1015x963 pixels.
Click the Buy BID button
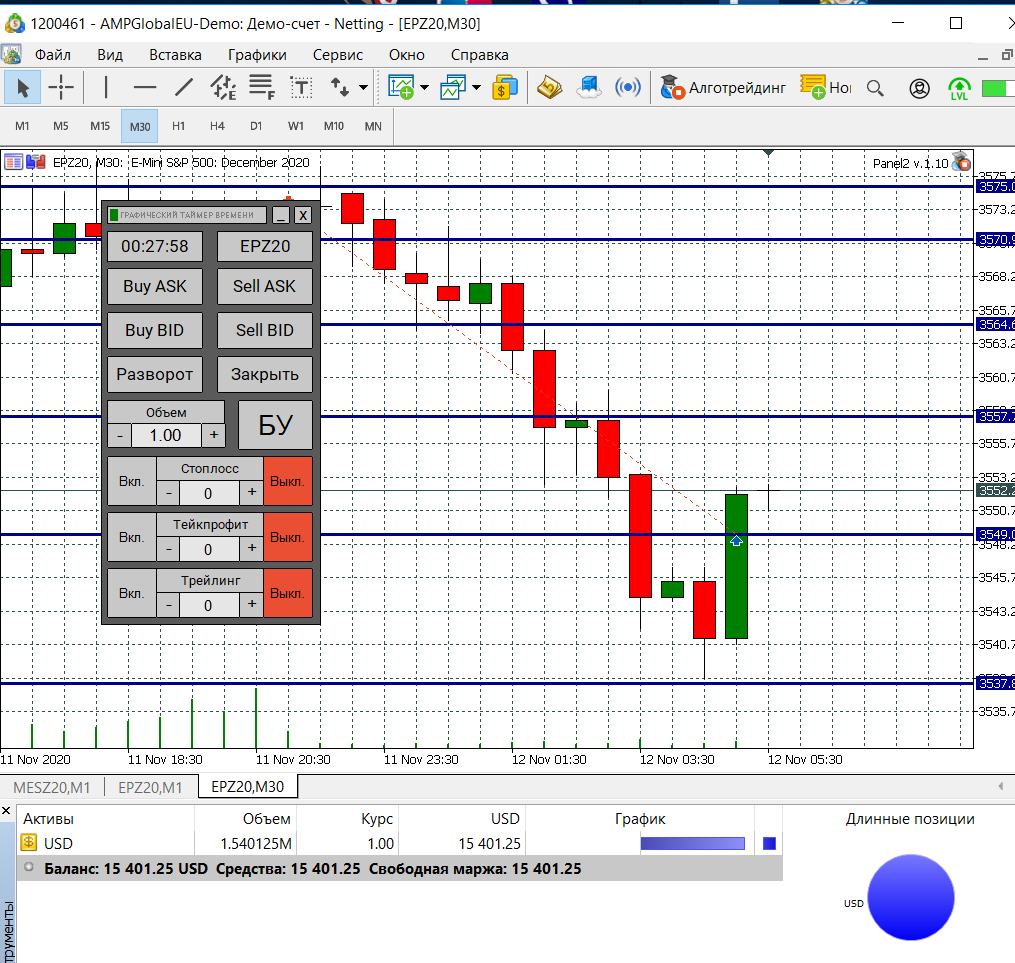click(155, 330)
